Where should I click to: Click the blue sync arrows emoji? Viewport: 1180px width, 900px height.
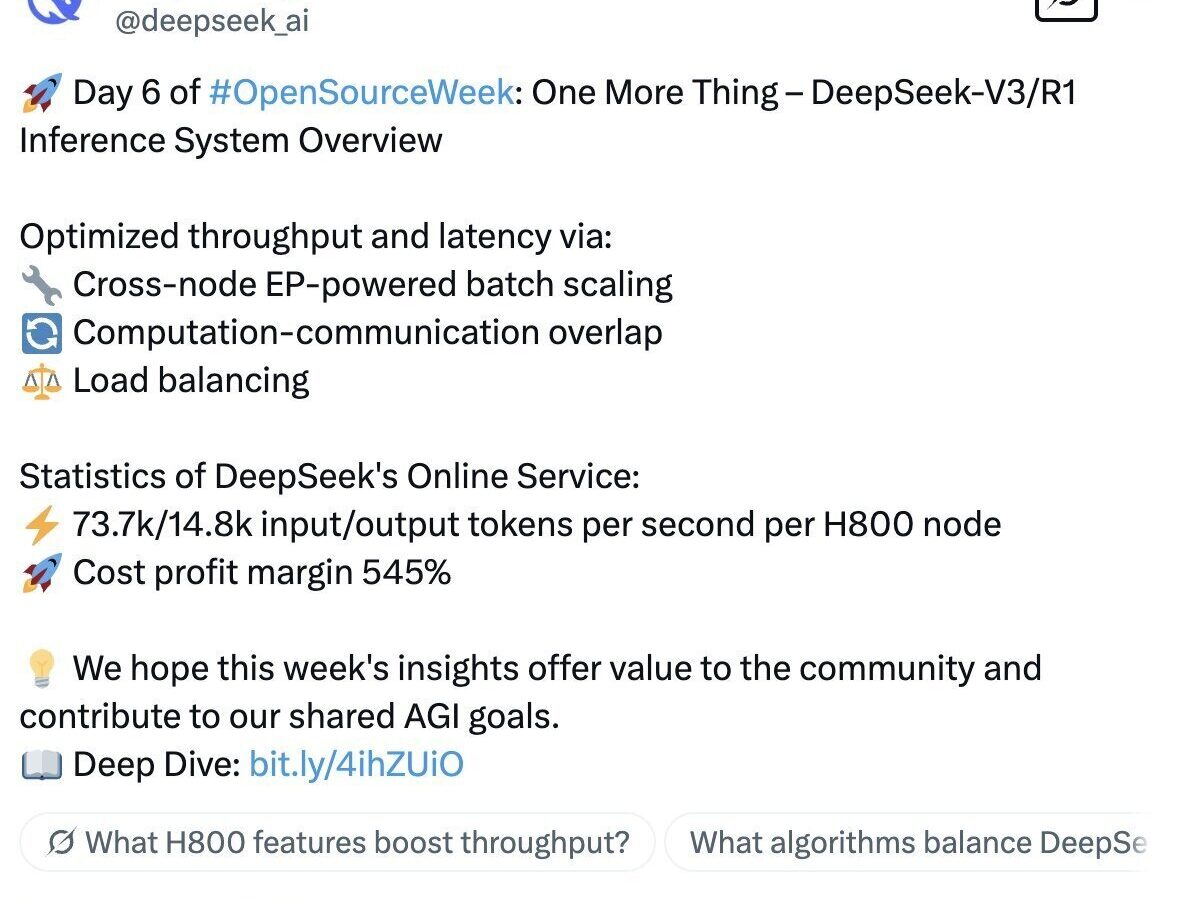pos(41,333)
